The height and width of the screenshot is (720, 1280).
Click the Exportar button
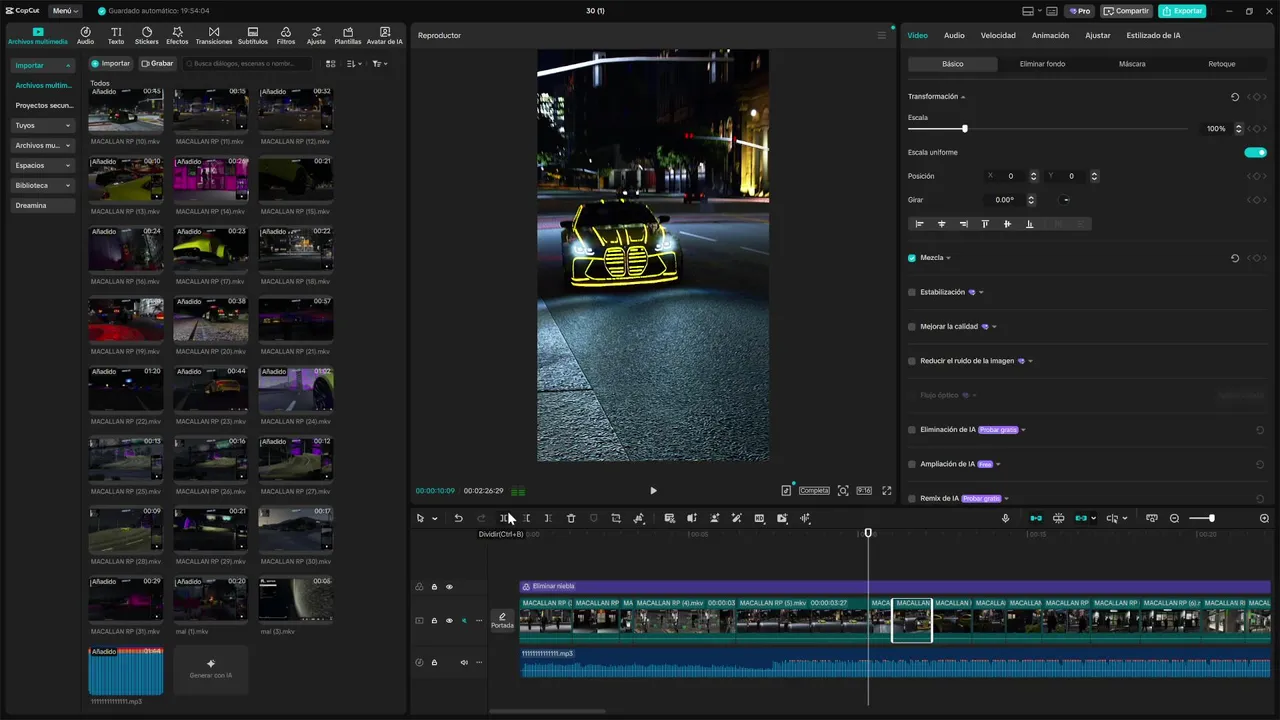pos(1182,11)
